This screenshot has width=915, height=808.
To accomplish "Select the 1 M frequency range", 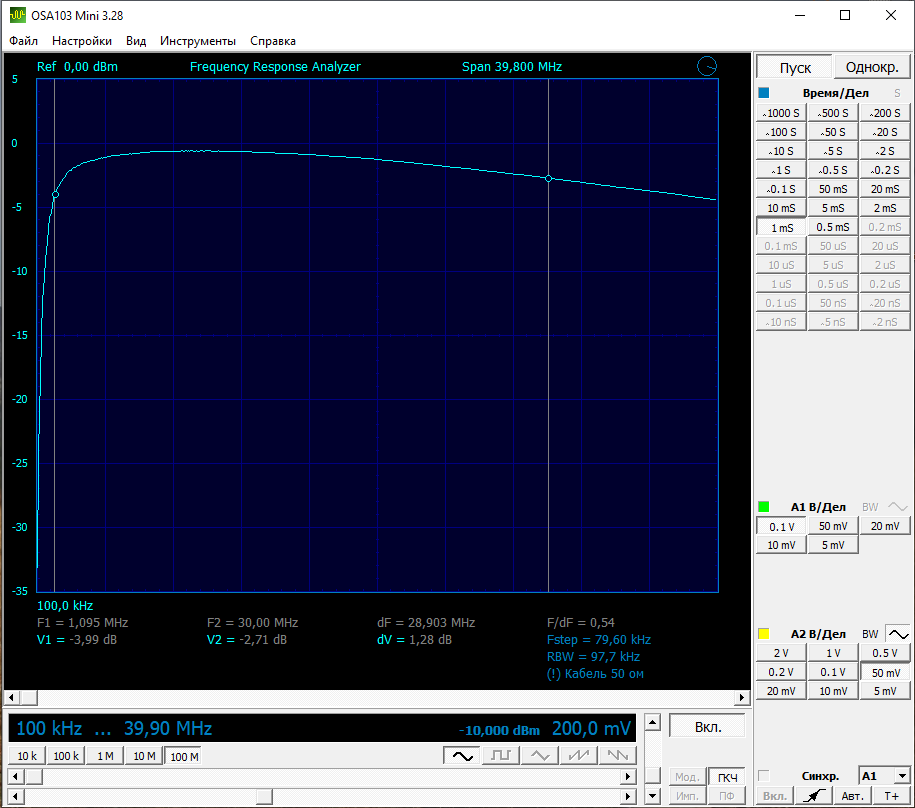I will click(105, 756).
